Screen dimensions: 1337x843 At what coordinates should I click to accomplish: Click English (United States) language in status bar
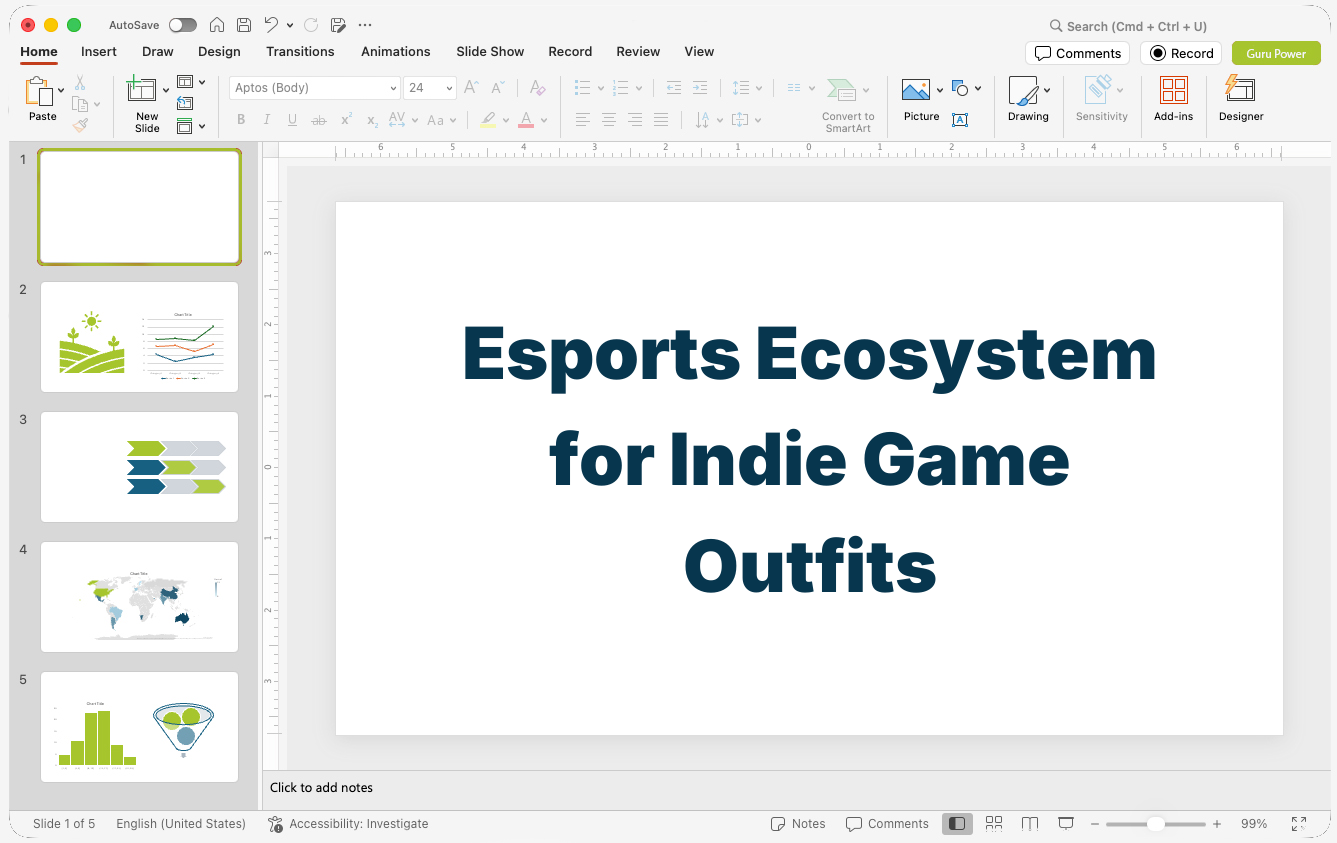pyautogui.click(x=181, y=824)
